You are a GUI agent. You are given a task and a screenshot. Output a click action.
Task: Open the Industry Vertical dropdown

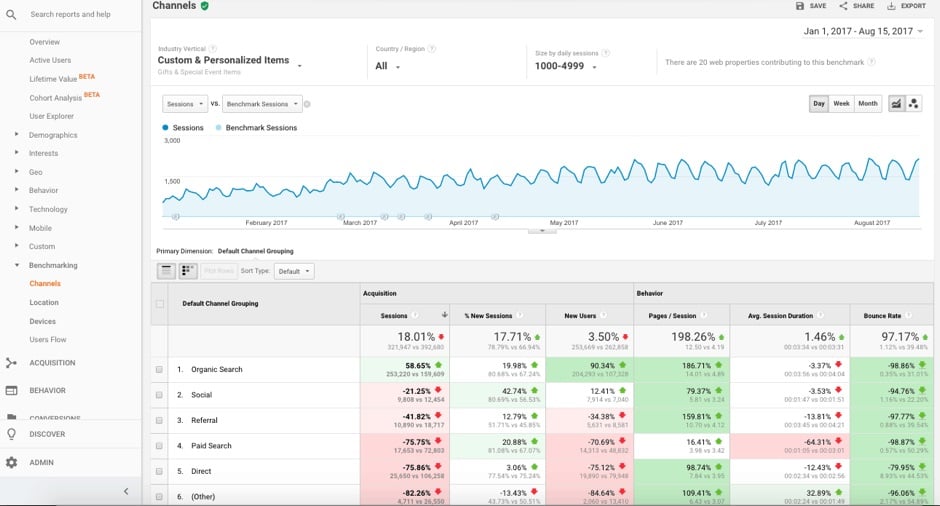(x=230, y=61)
